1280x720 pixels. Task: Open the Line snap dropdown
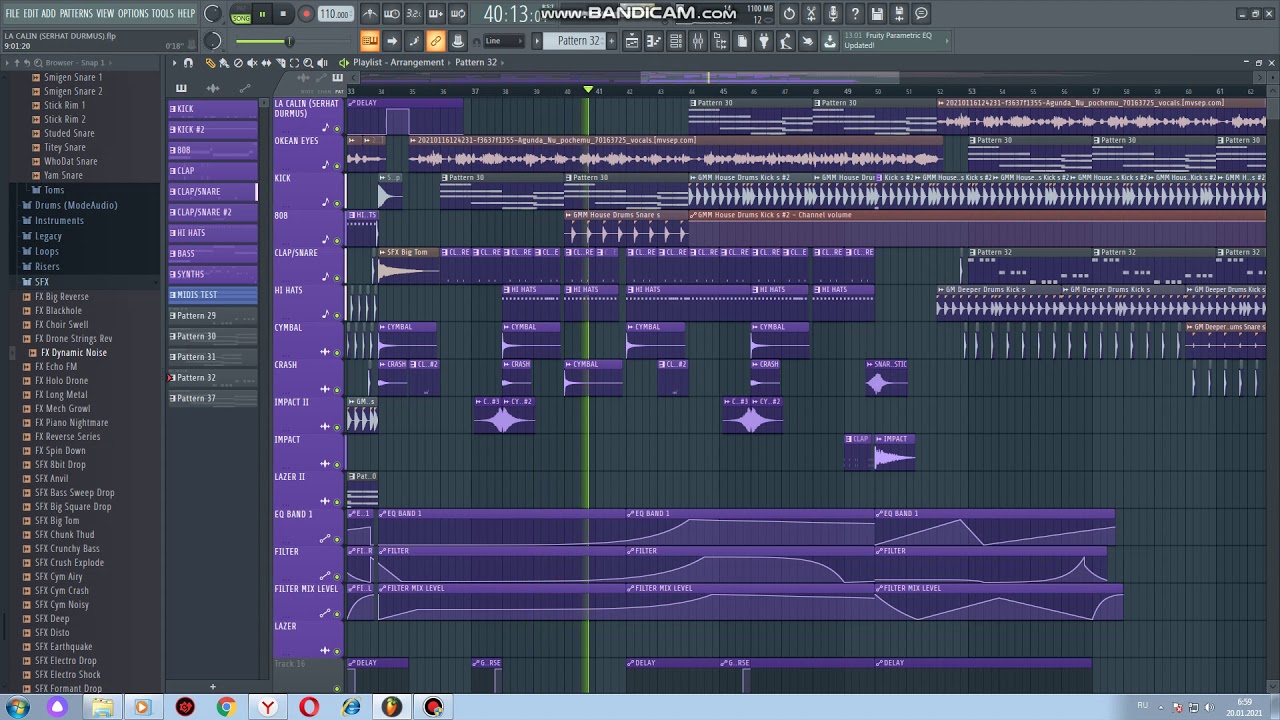click(504, 41)
